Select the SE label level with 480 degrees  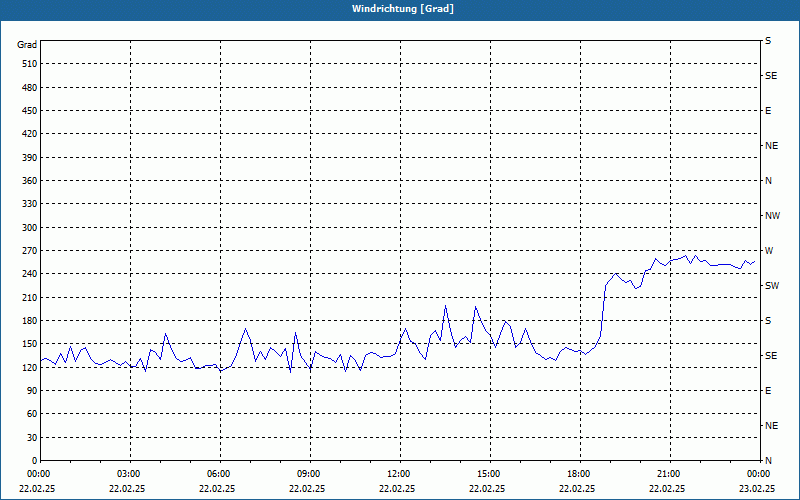click(771, 76)
